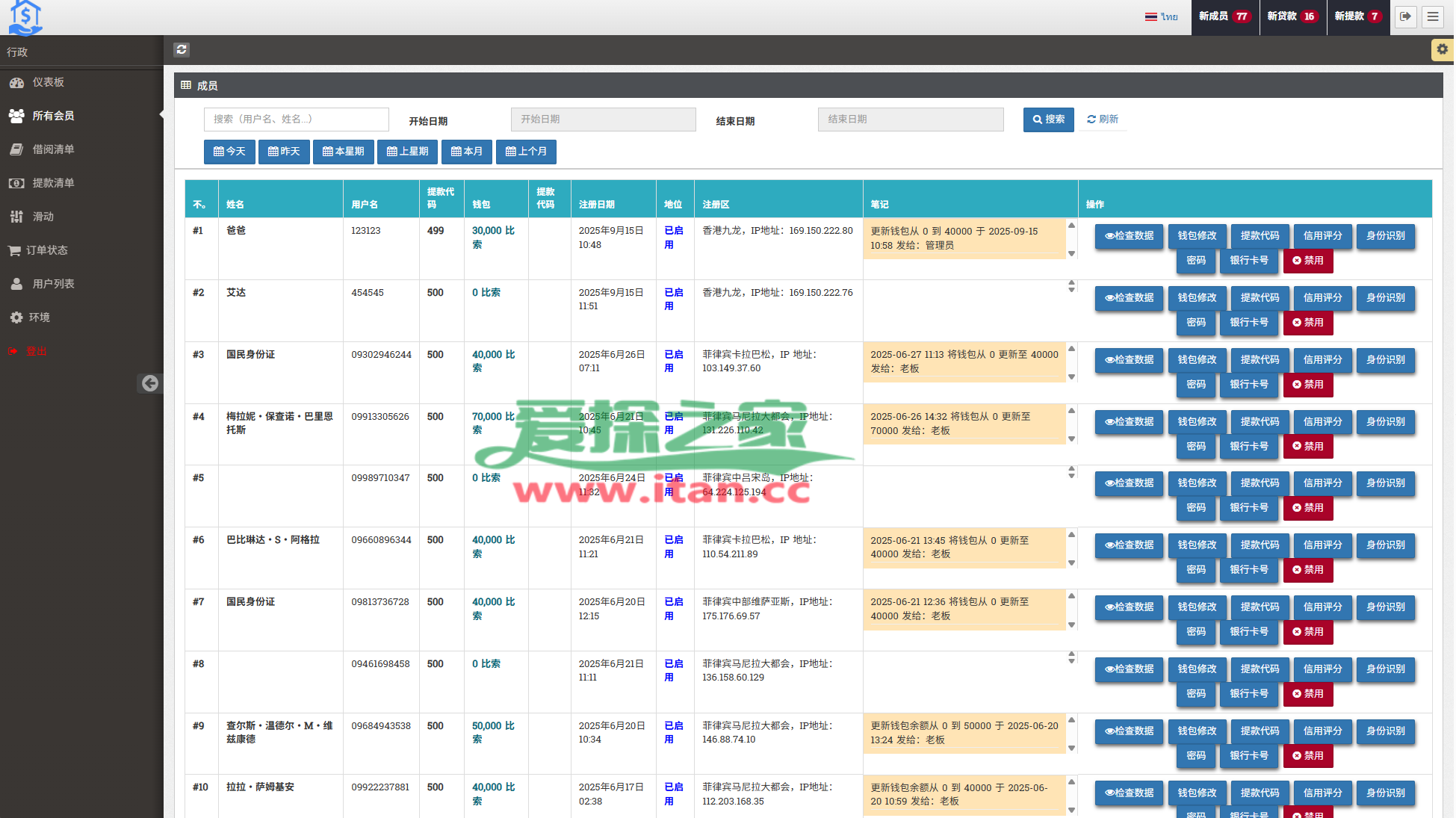Click the 新提款 7 notification tab
The height and width of the screenshot is (818, 1456).
[1357, 16]
